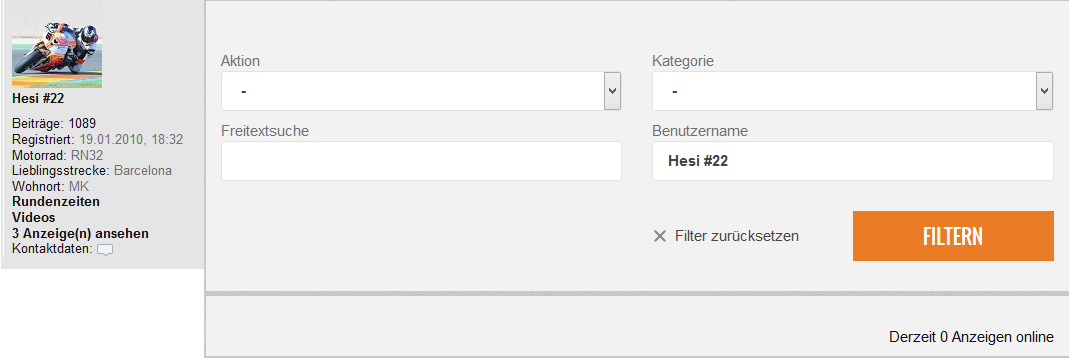Click the Barcelona Lieblingsstrecke value

[x=143, y=171]
